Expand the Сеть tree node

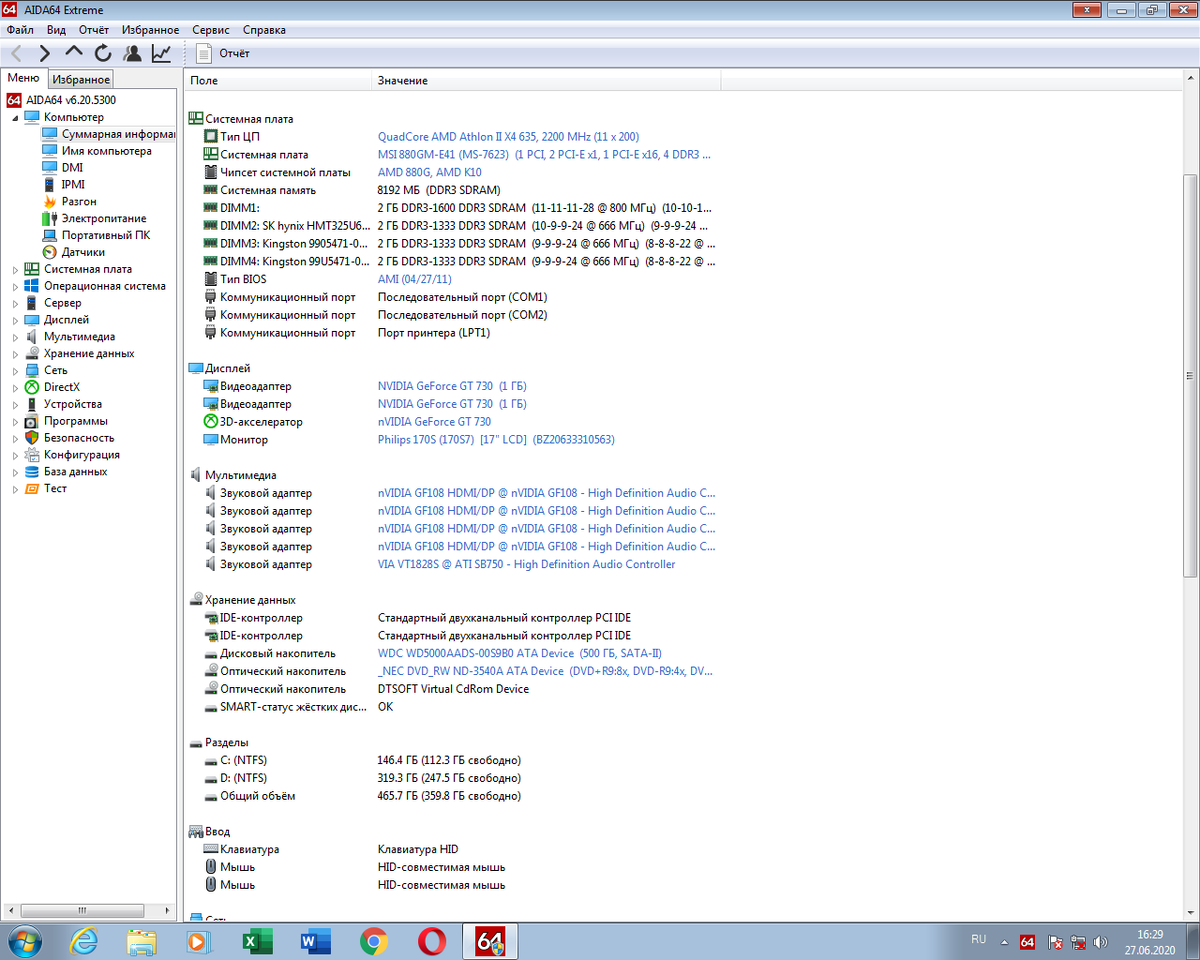15,370
